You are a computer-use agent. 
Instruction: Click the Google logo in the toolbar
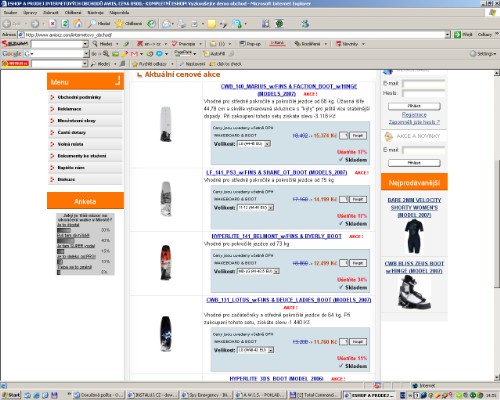click(x=12, y=54)
